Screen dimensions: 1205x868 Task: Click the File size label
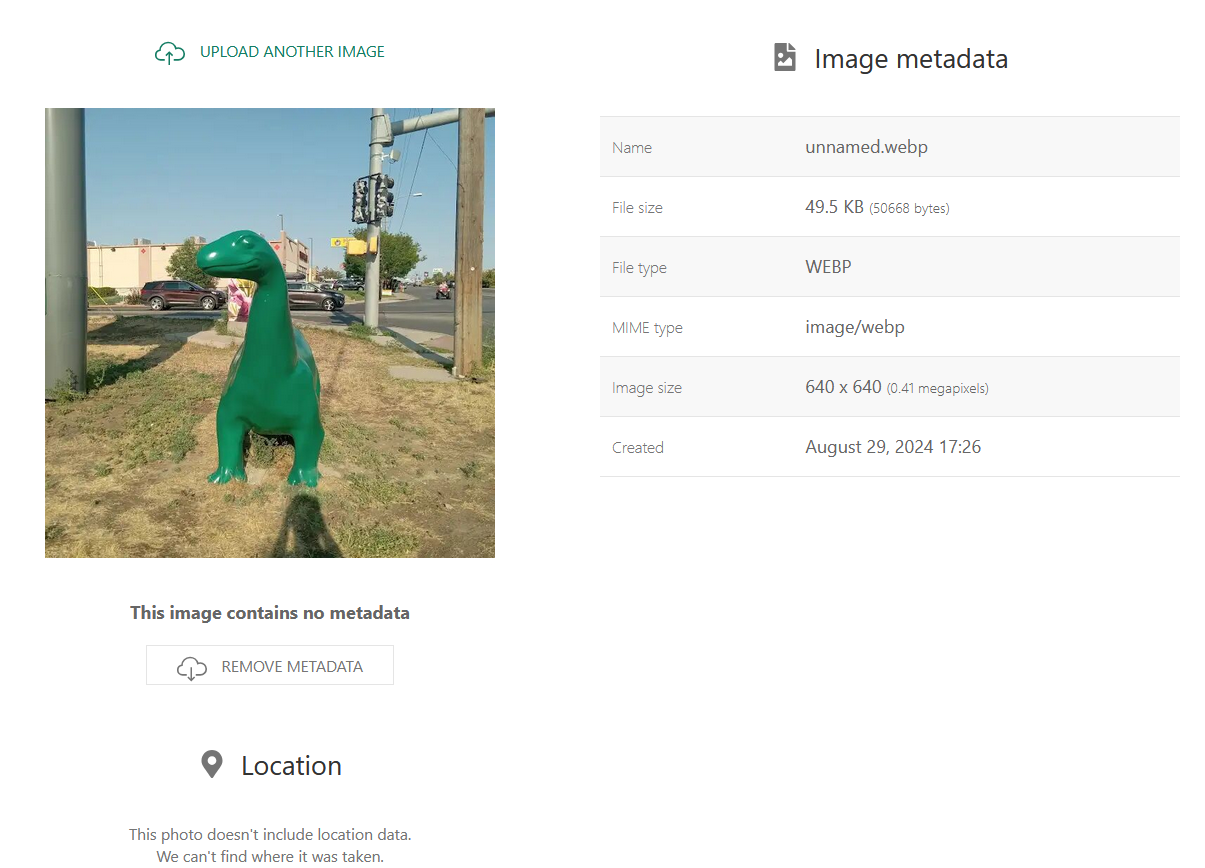tap(637, 208)
